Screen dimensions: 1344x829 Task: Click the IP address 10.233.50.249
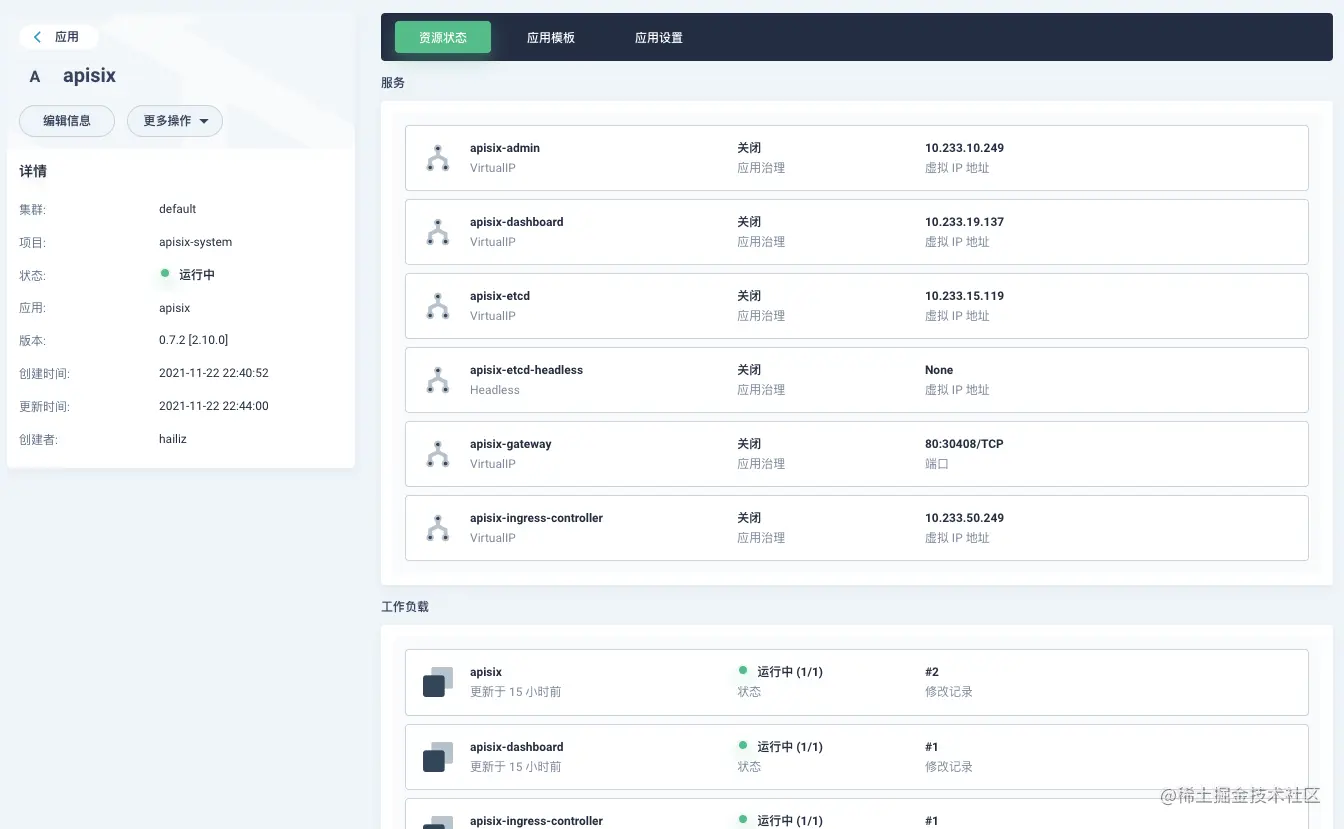[x=964, y=518]
